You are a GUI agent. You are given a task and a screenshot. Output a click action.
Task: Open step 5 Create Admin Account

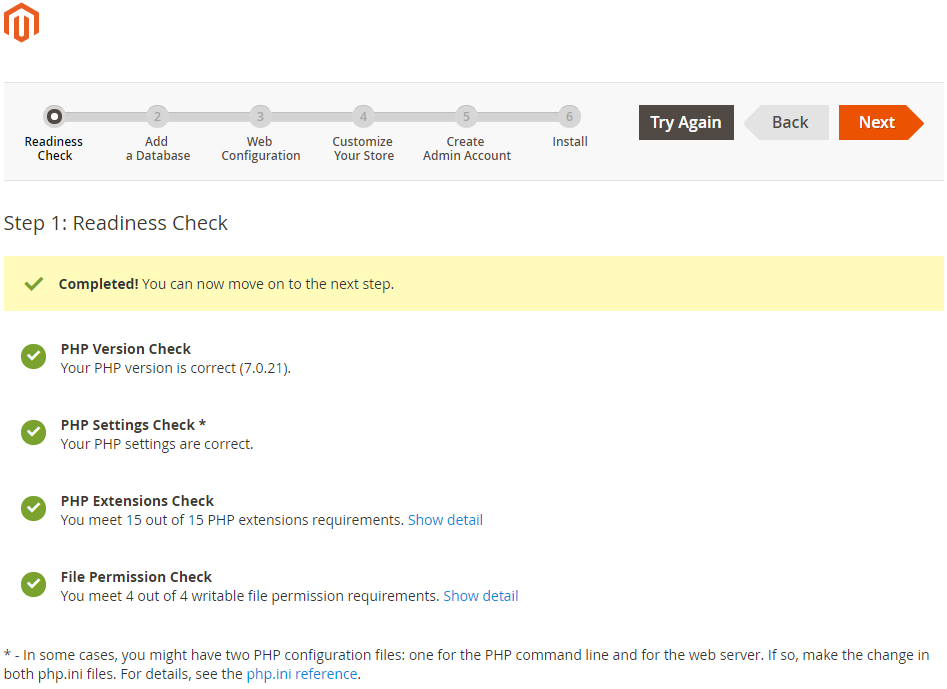(x=466, y=117)
